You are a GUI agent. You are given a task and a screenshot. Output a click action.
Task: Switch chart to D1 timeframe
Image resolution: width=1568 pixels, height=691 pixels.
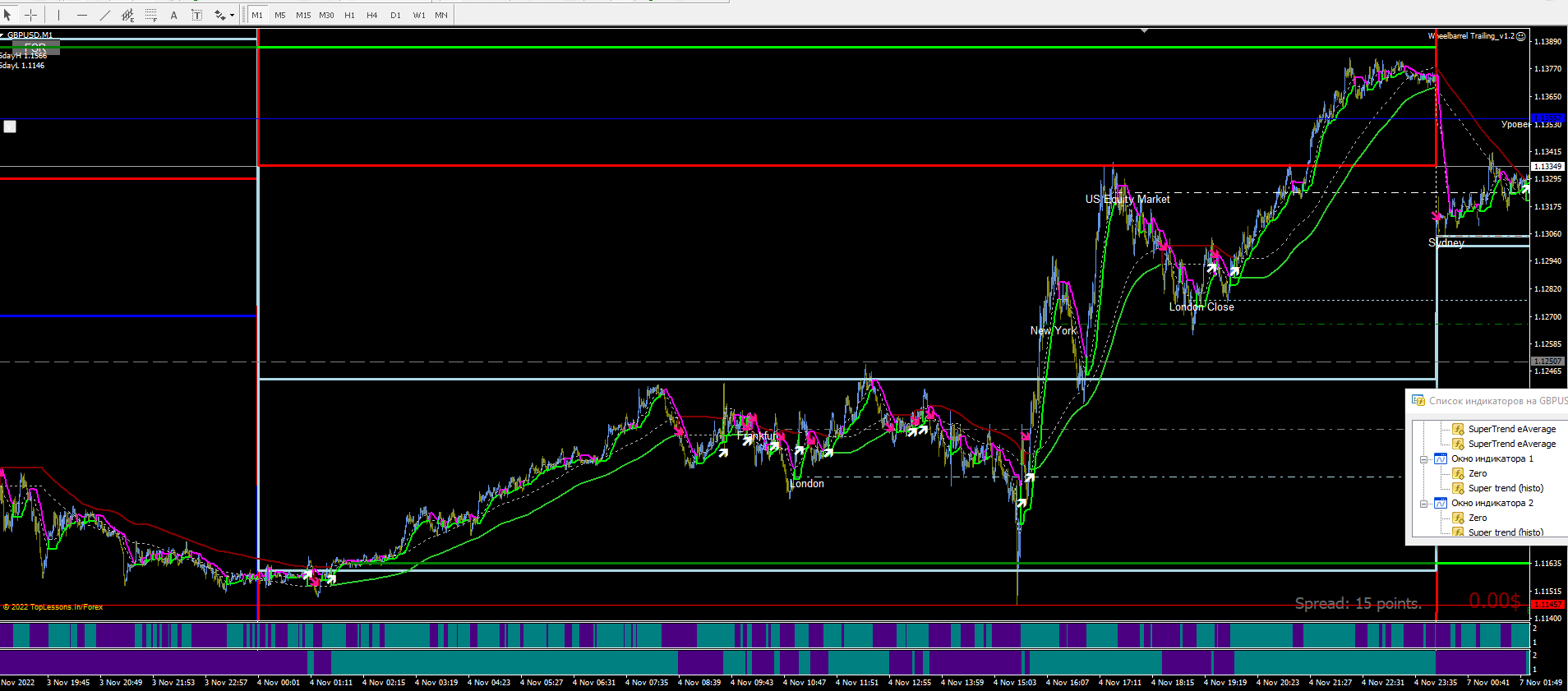pyautogui.click(x=395, y=15)
